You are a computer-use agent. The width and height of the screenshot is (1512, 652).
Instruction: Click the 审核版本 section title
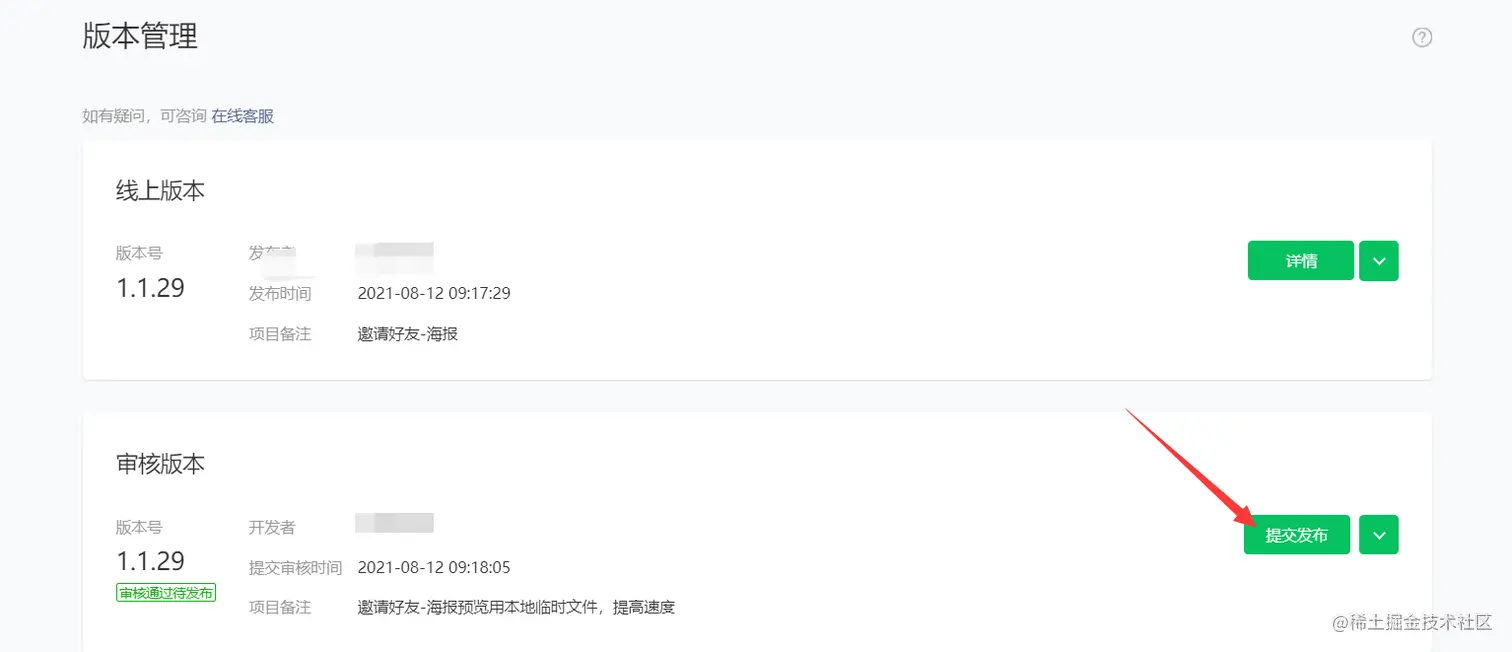tap(160, 464)
